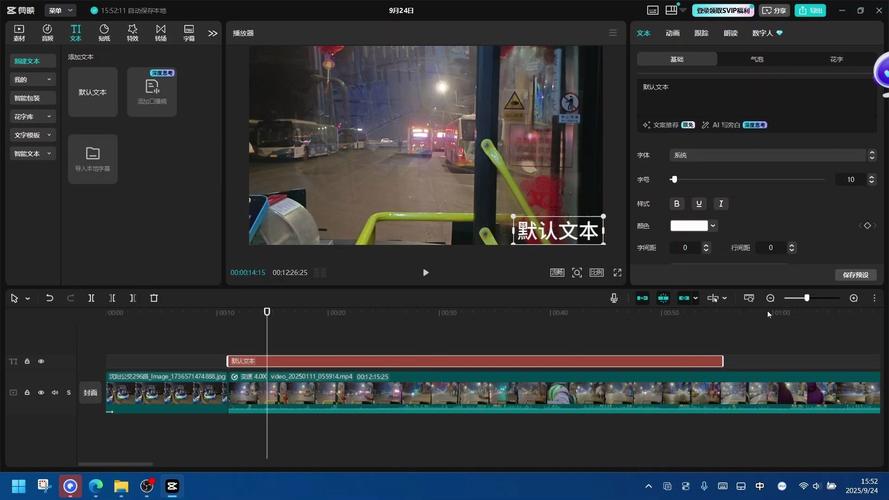Click the delete clip icon in timeline toolbar
889x500 pixels.
(x=154, y=298)
